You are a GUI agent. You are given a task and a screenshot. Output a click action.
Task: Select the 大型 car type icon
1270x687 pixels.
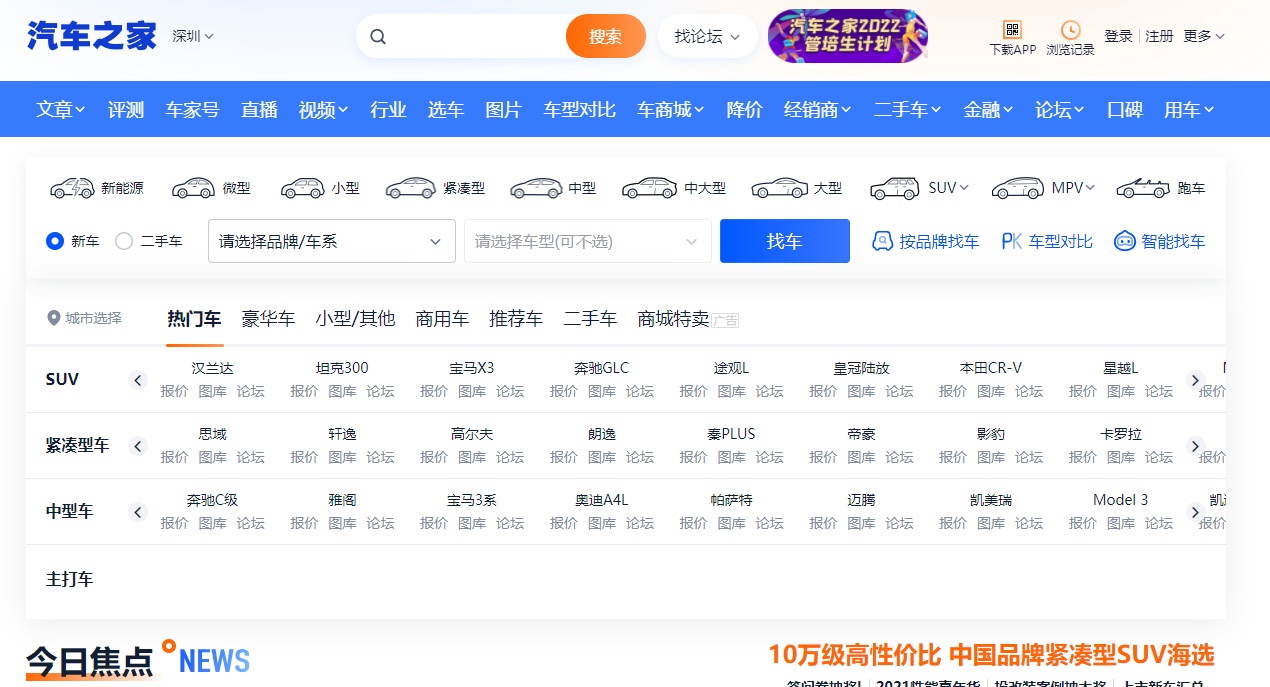click(779, 188)
